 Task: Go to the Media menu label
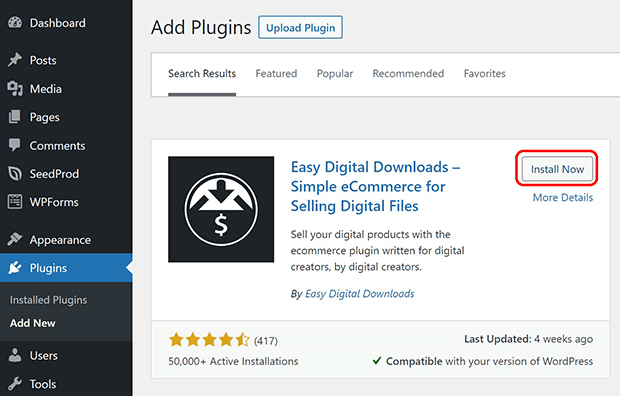46,89
